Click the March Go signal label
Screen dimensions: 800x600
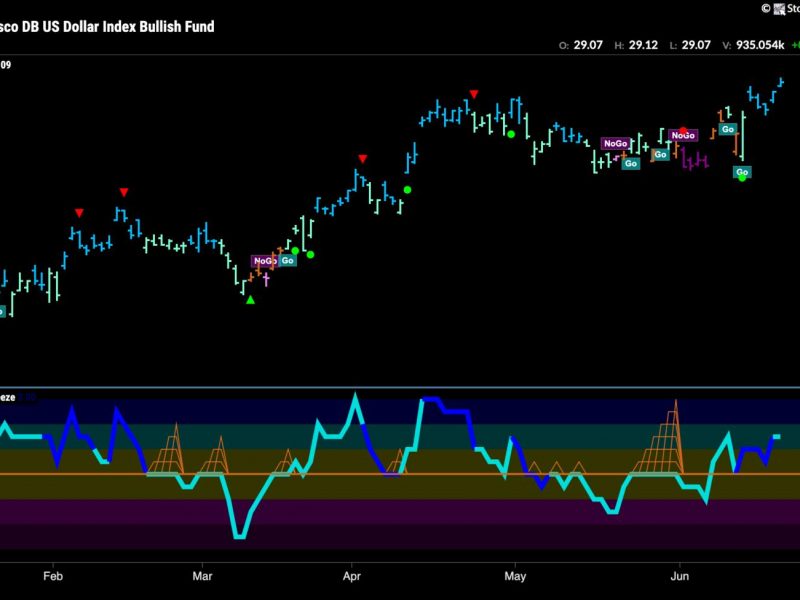point(288,261)
